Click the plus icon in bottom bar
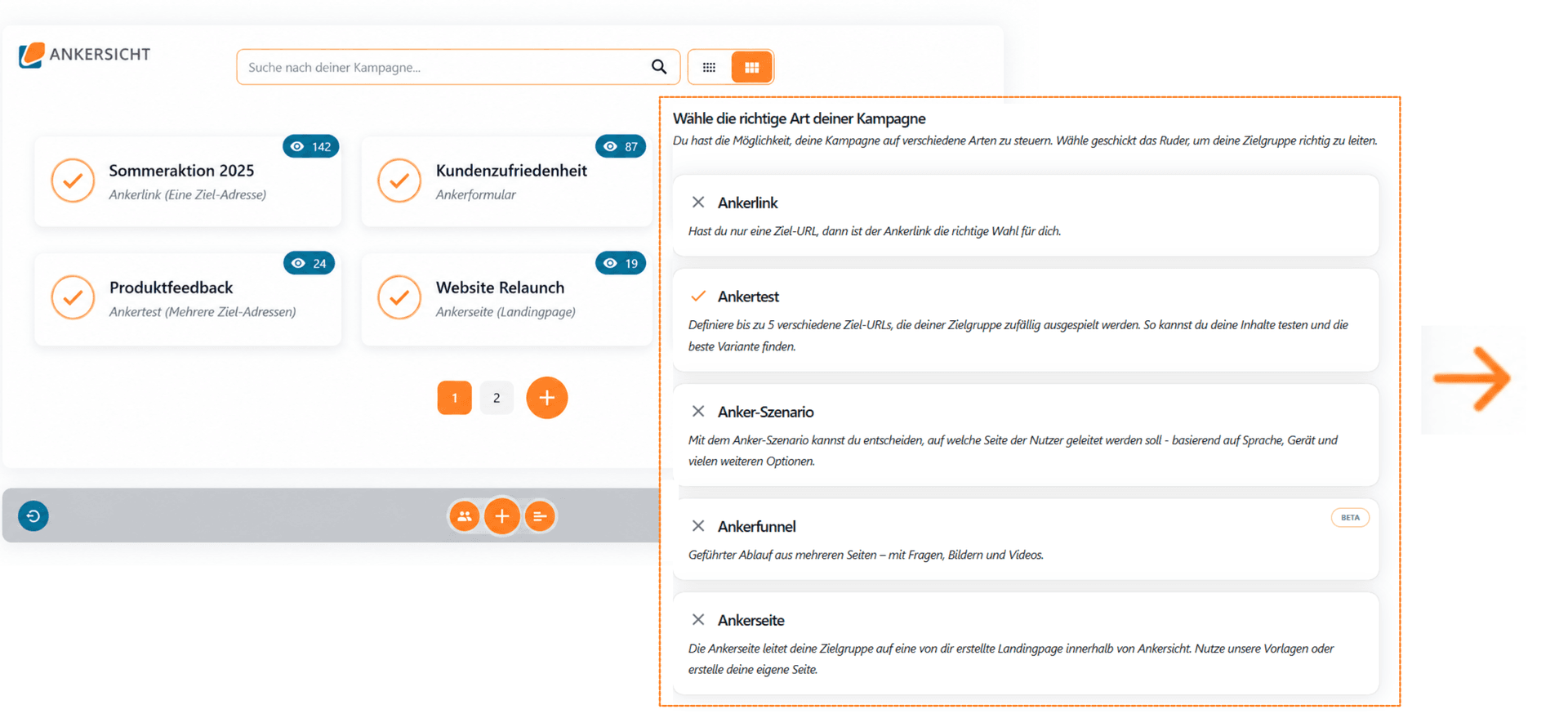The width and height of the screenshot is (1568, 727). [x=502, y=516]
